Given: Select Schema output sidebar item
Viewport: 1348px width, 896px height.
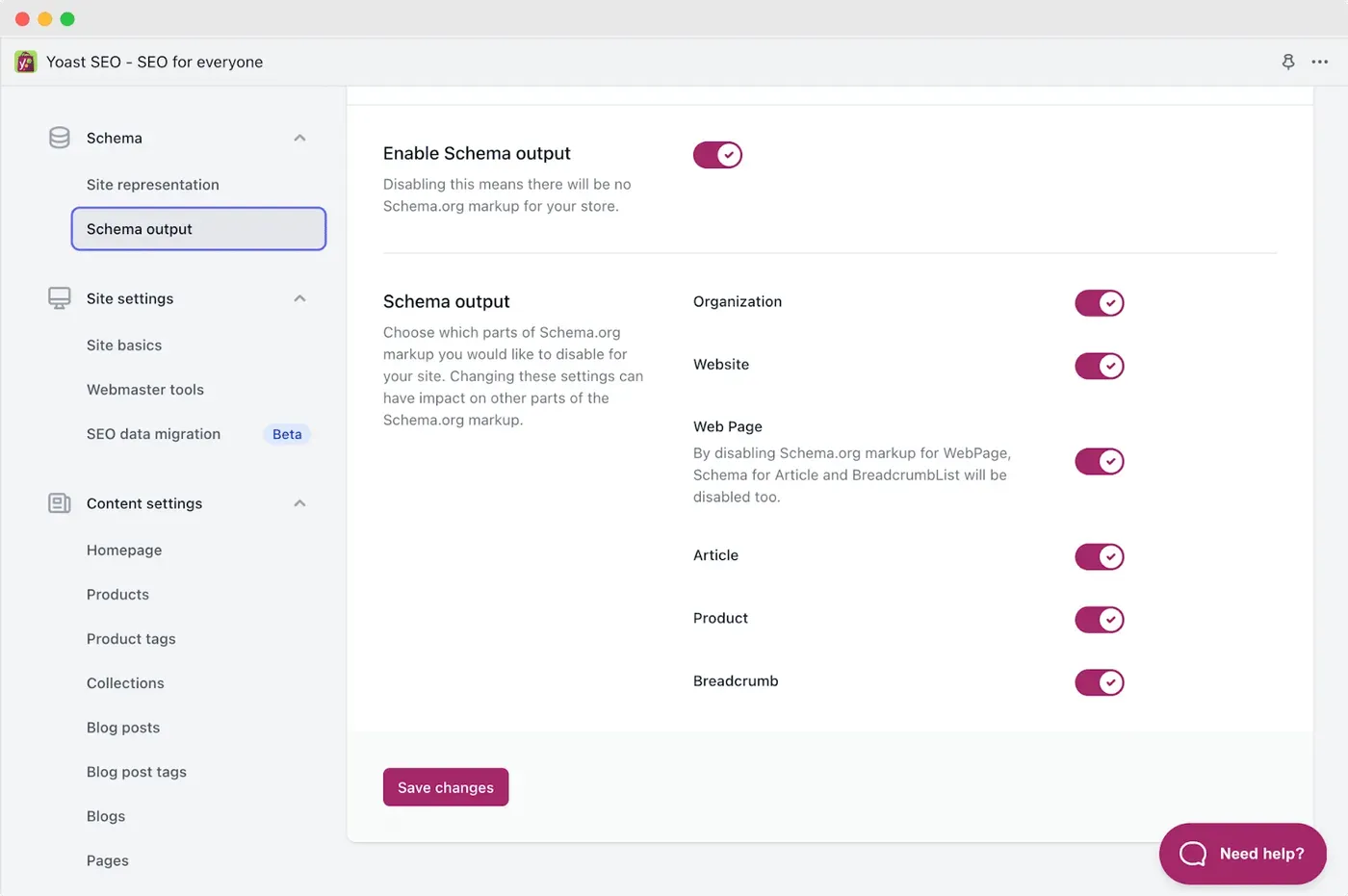Looking at the screenshot, I should 198,229.
